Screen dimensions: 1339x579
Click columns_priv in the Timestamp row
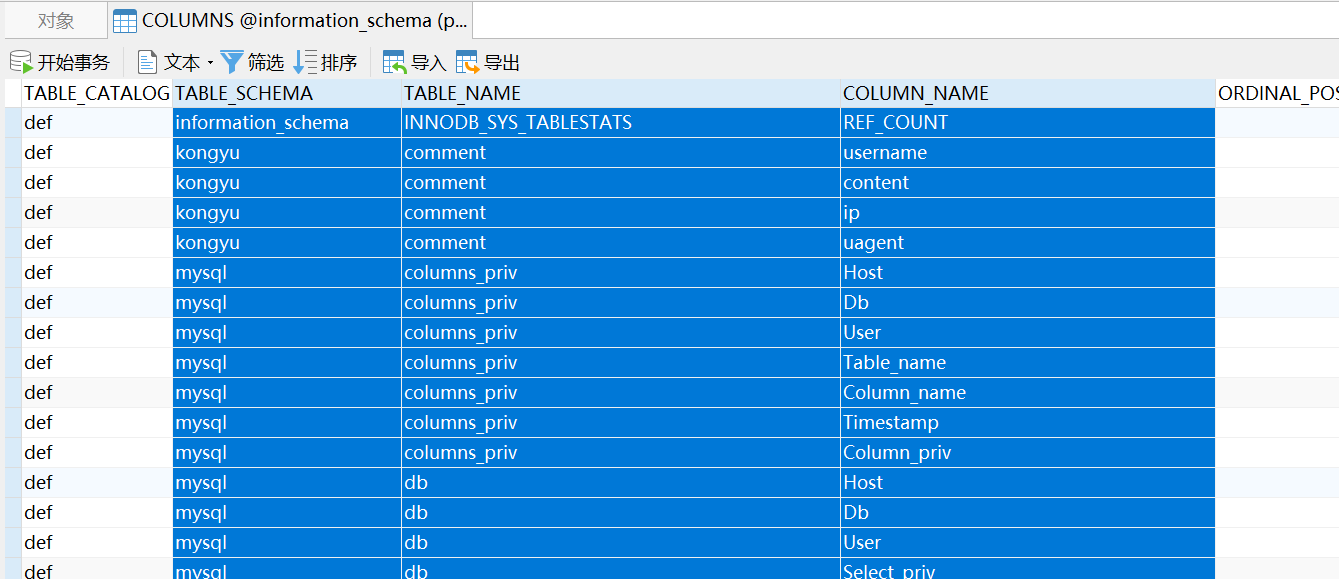tap(621, 423)
